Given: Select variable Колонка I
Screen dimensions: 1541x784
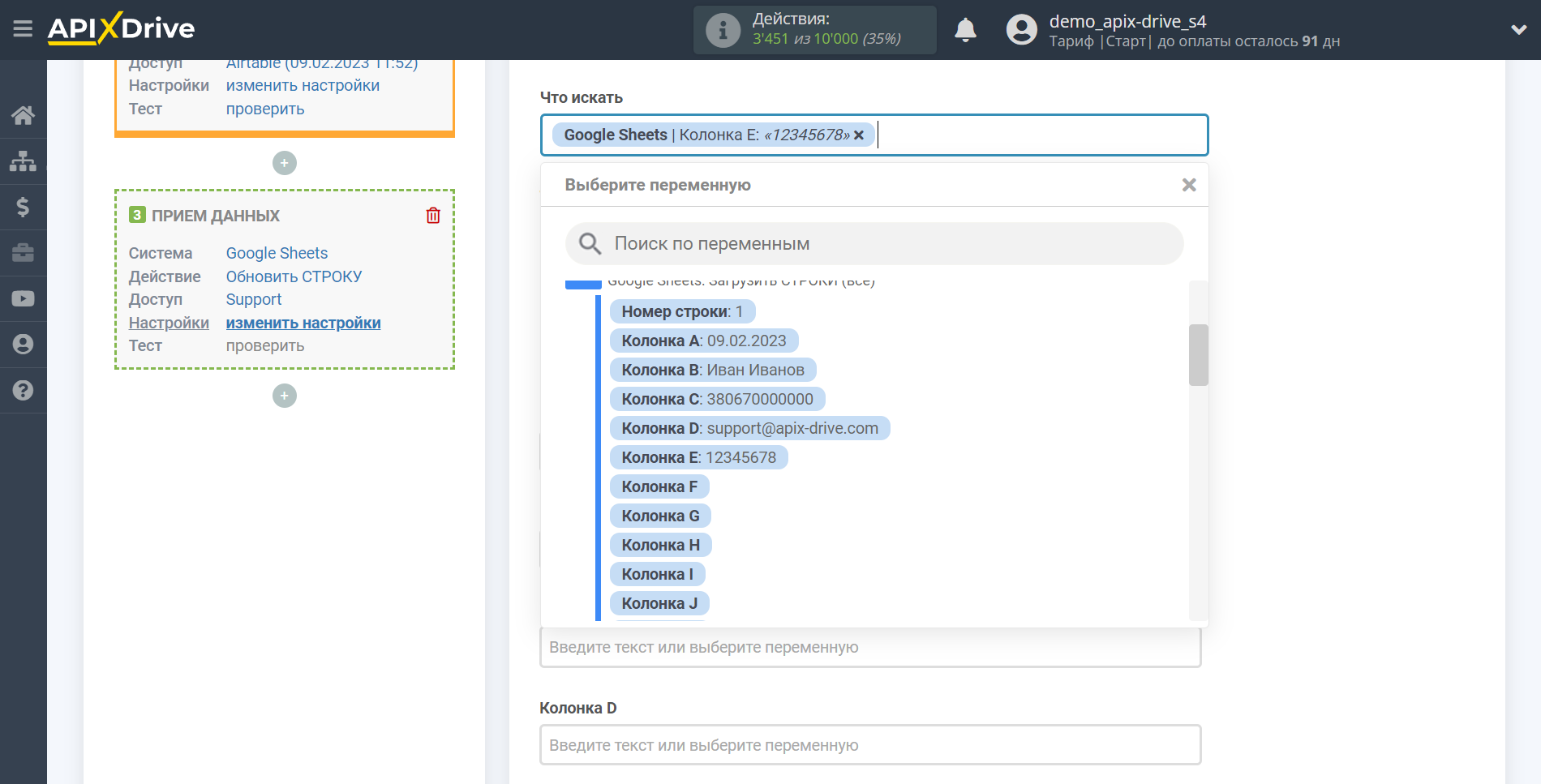Looking at the screenshot, I should [x=657, y=574].
